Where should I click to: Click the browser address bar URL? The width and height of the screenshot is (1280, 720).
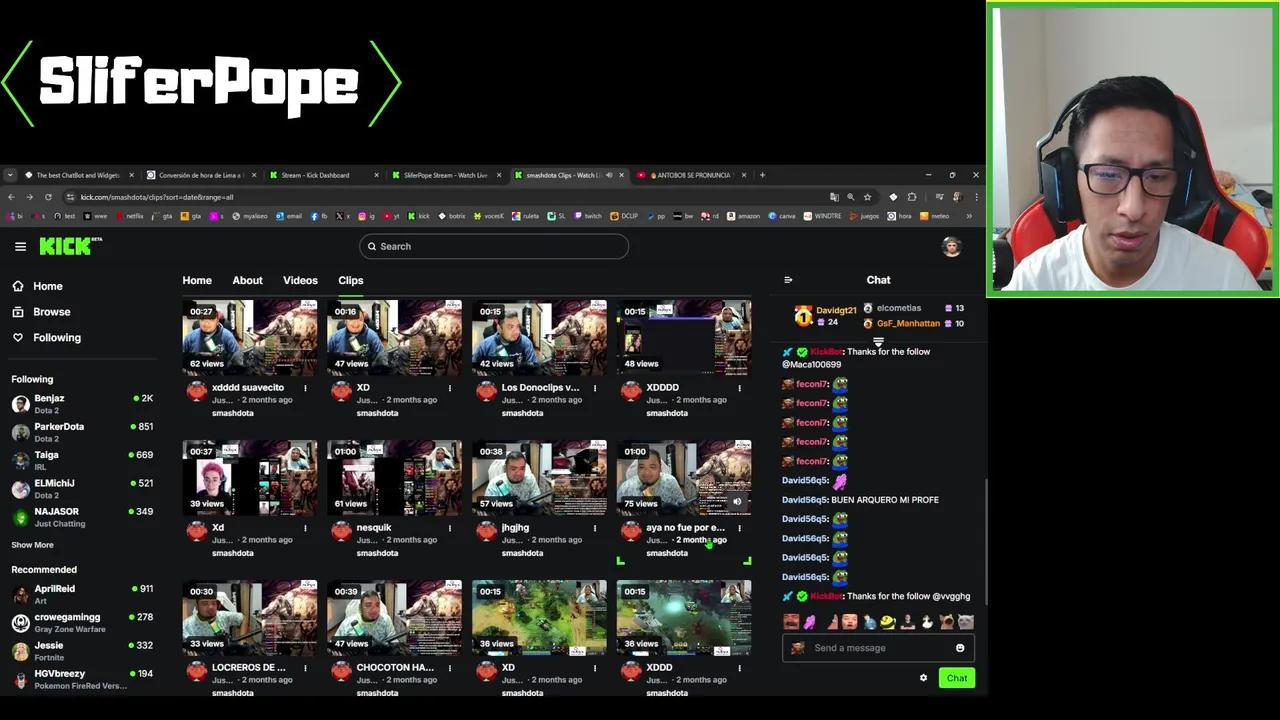[157, 197]
